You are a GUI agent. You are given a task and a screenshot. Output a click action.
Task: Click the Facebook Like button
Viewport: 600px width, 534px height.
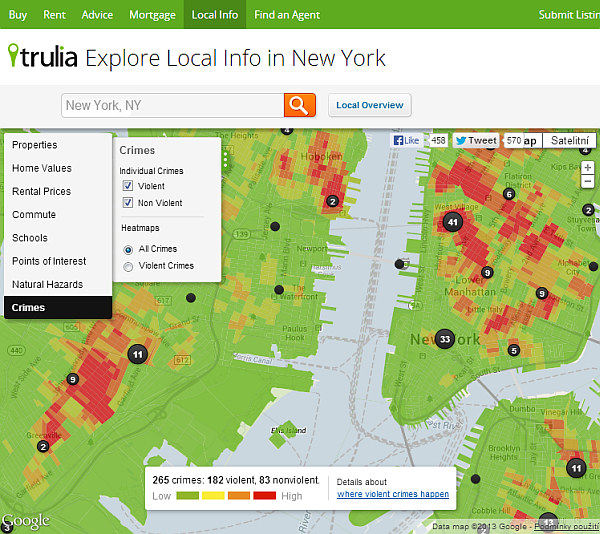coord(406,140)
